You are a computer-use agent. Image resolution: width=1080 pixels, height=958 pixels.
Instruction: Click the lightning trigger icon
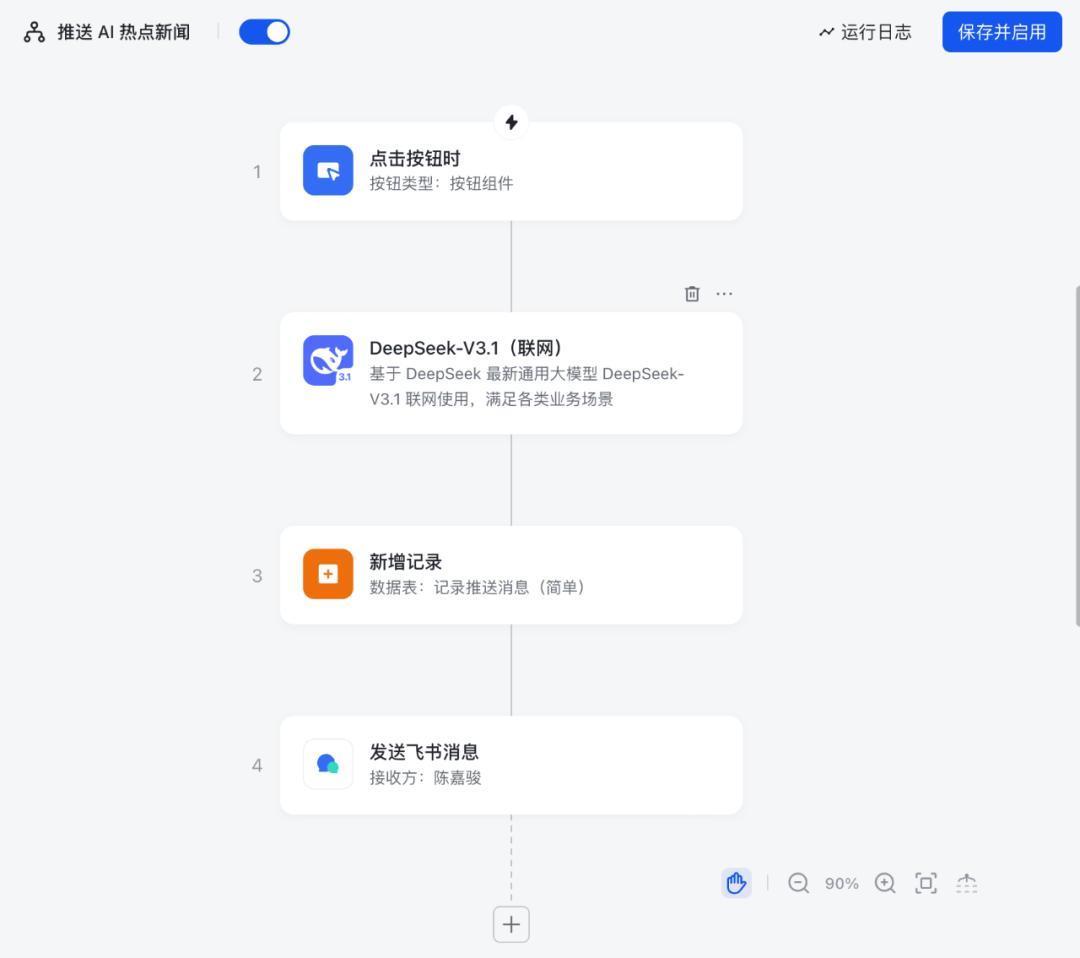click(x=511, y=122)
